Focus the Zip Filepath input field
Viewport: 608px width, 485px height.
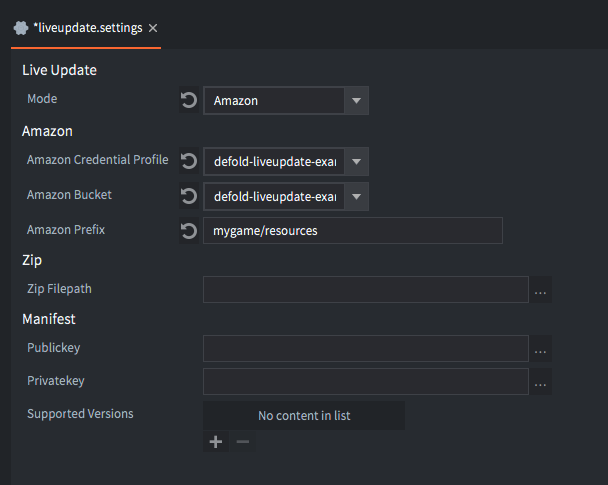(x=365, y=290)
